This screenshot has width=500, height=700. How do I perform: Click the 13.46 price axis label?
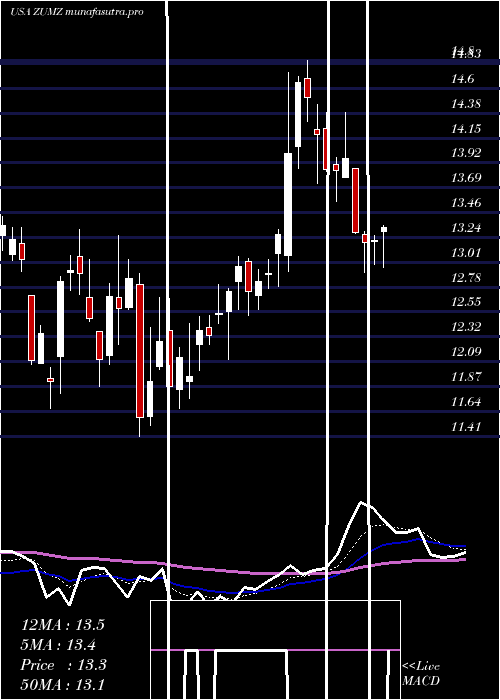click(x=466, y=203)
